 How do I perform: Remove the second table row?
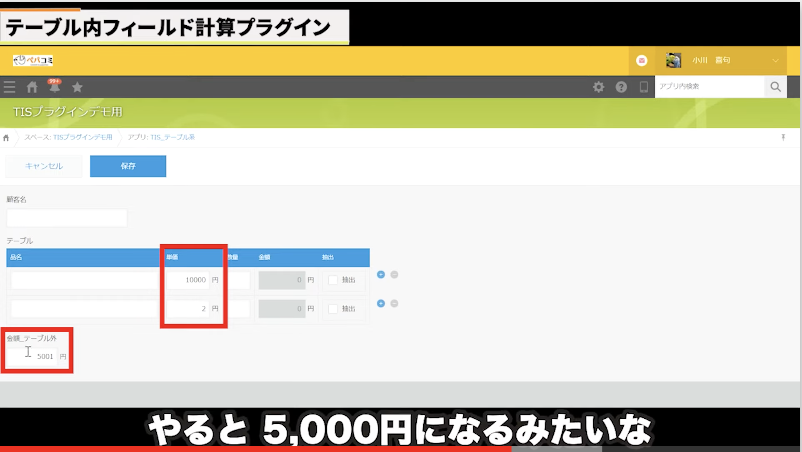(394, 304)
